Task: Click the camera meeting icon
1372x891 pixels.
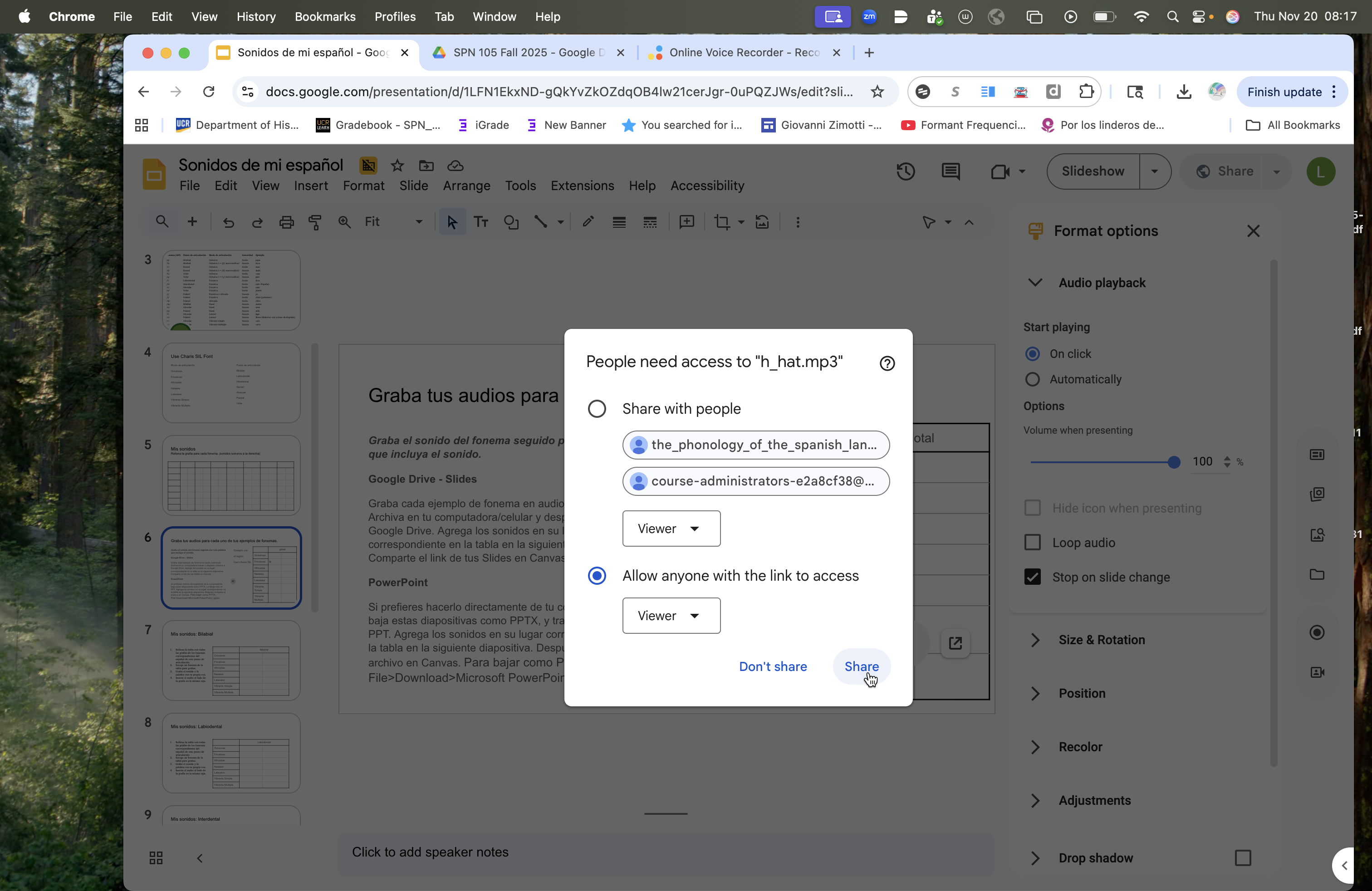Action: tap(1000, 171)
